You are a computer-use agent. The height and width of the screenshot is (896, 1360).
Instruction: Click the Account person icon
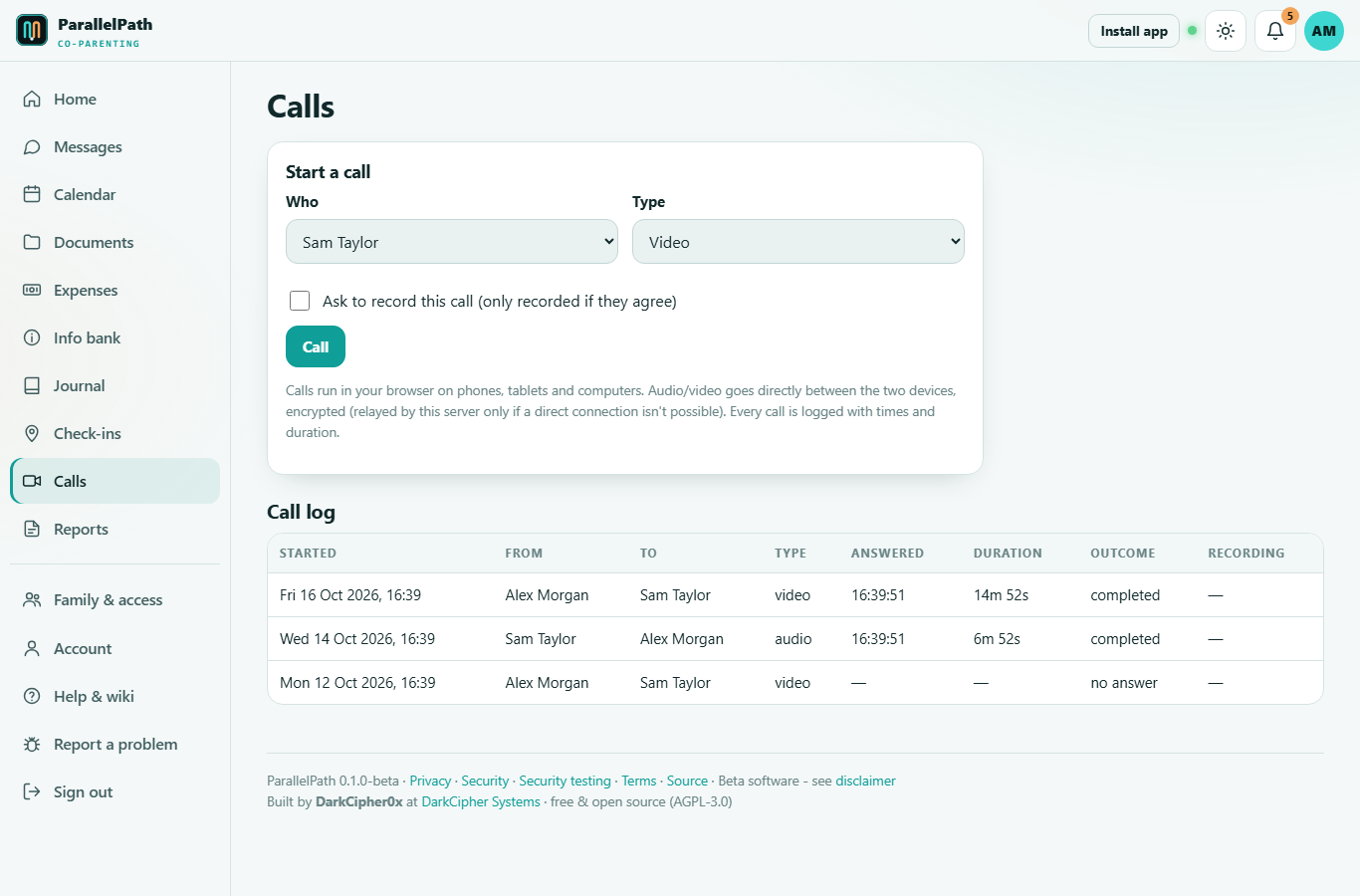pos(32,648)
